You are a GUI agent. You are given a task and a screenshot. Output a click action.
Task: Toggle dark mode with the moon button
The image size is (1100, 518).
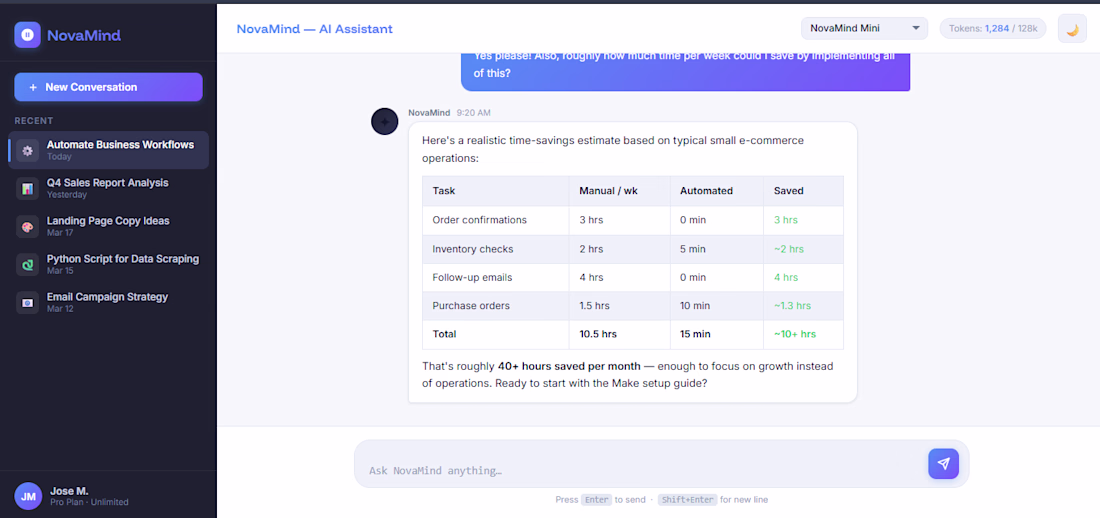pyautogui.click(x=1072, y=29)
